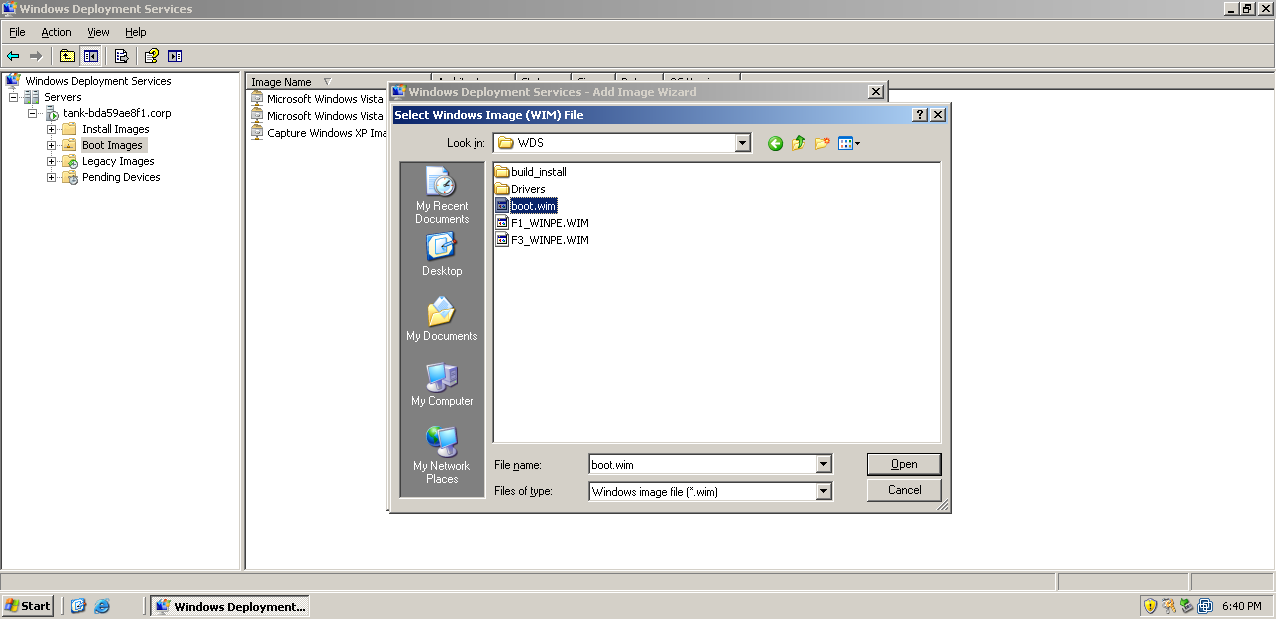
Task: Open the Files of type dropdown
Action: [x=823, y=491]
